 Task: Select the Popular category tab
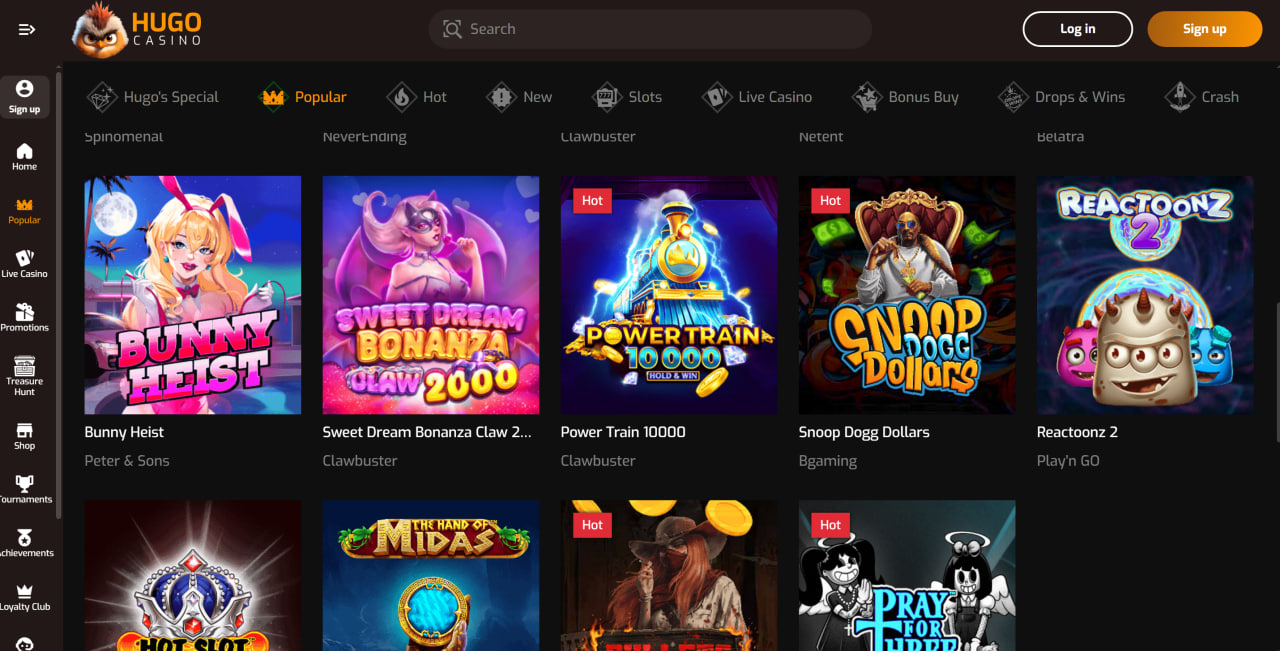coord(303,97)
